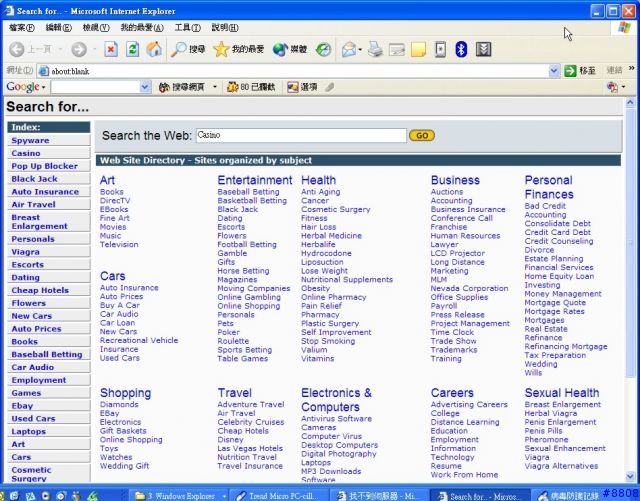Switch to Trend Micro PC-cillin taskbar button

(280, 496)
